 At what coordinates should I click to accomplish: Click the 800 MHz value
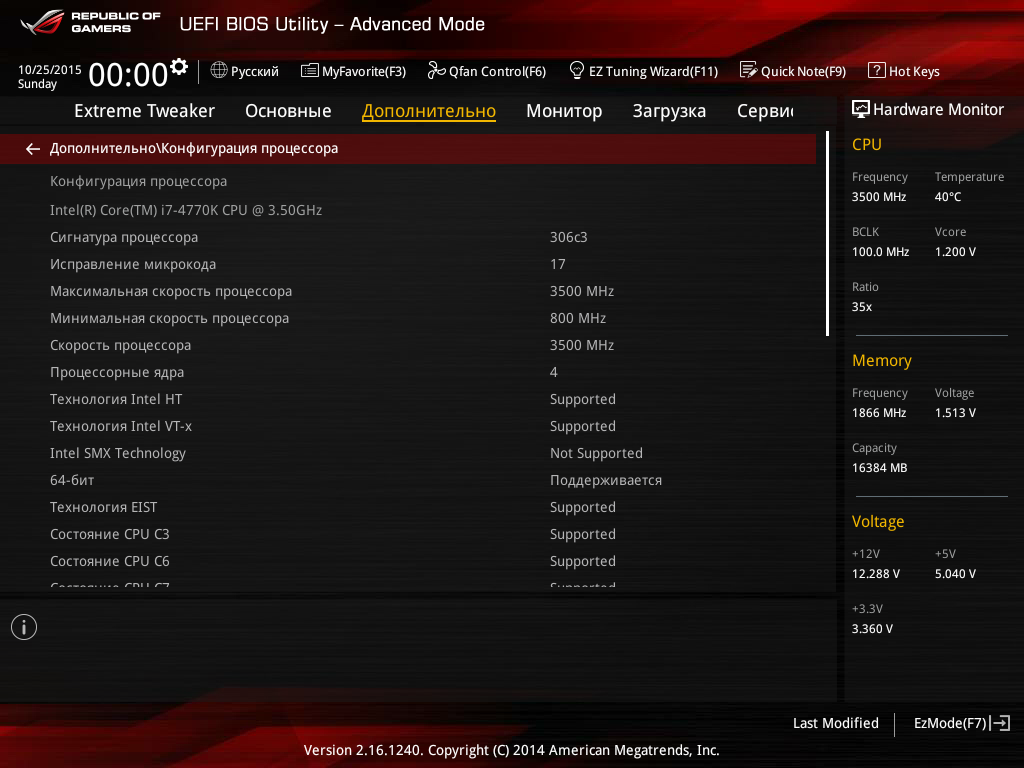[x=578, y=318]
